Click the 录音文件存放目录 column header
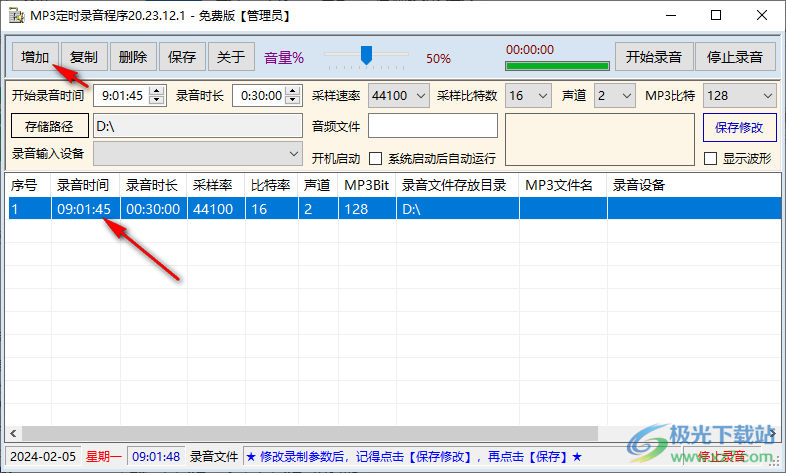 coord(458,185)
